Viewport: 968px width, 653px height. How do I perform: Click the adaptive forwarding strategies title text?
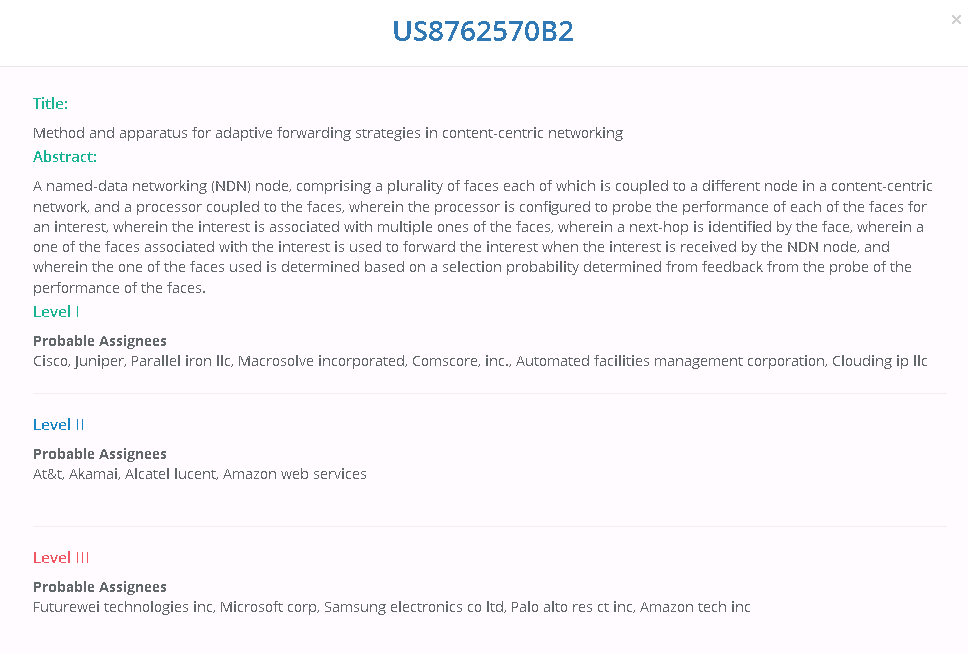pyautogui.click(x=328, y=133)
